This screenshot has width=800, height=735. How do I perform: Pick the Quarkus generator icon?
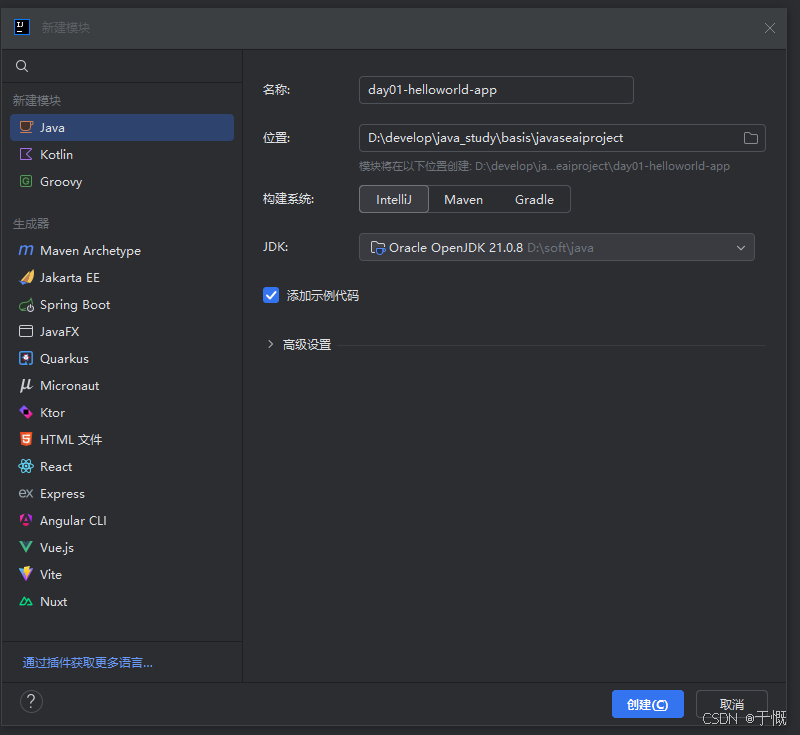26,358
